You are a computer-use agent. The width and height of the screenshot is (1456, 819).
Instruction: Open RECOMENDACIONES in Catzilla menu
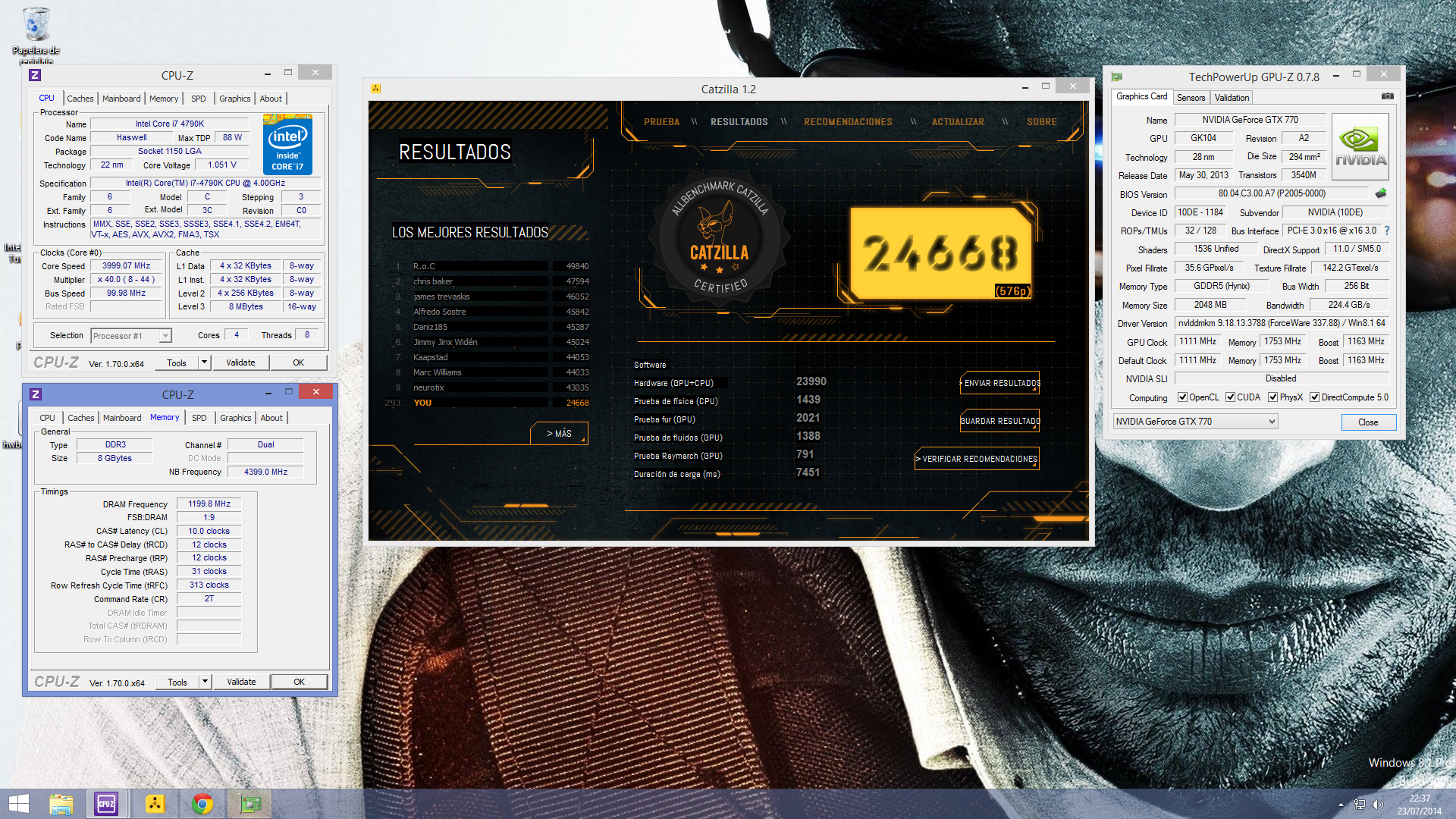(848, 122)
